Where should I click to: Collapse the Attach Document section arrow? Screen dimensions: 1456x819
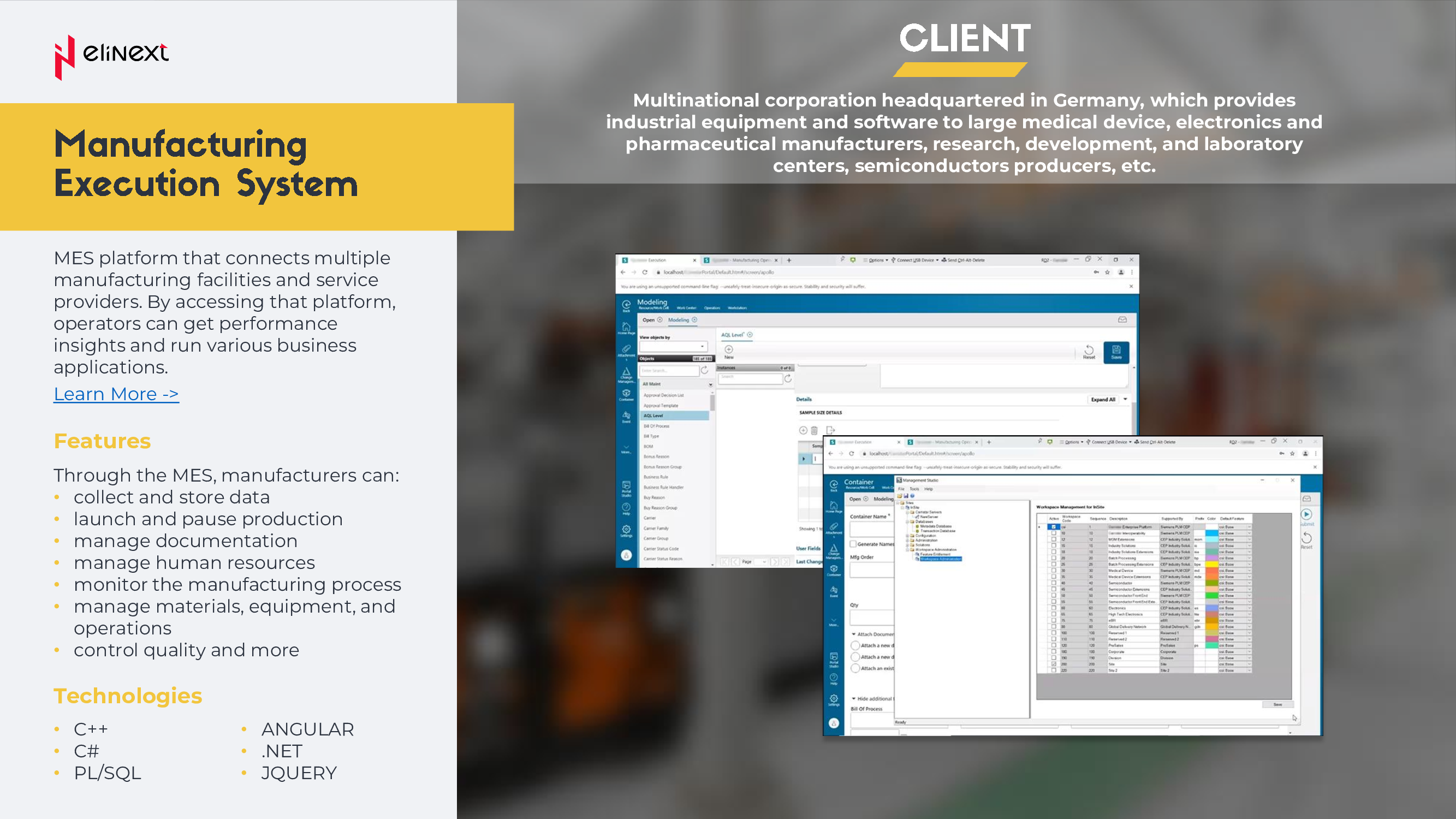853,634
